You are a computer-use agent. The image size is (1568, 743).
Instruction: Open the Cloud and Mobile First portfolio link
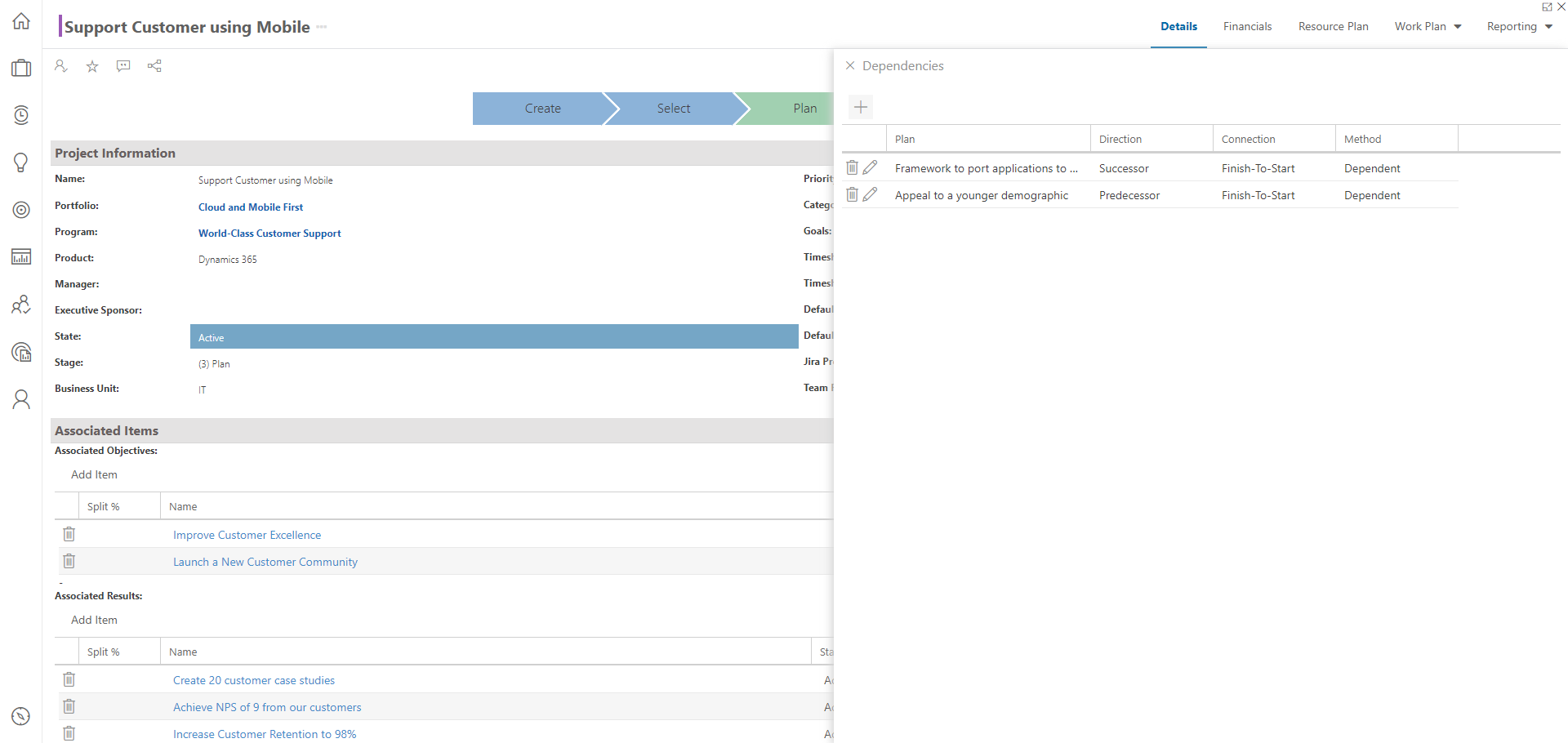(x=251, y=207)
